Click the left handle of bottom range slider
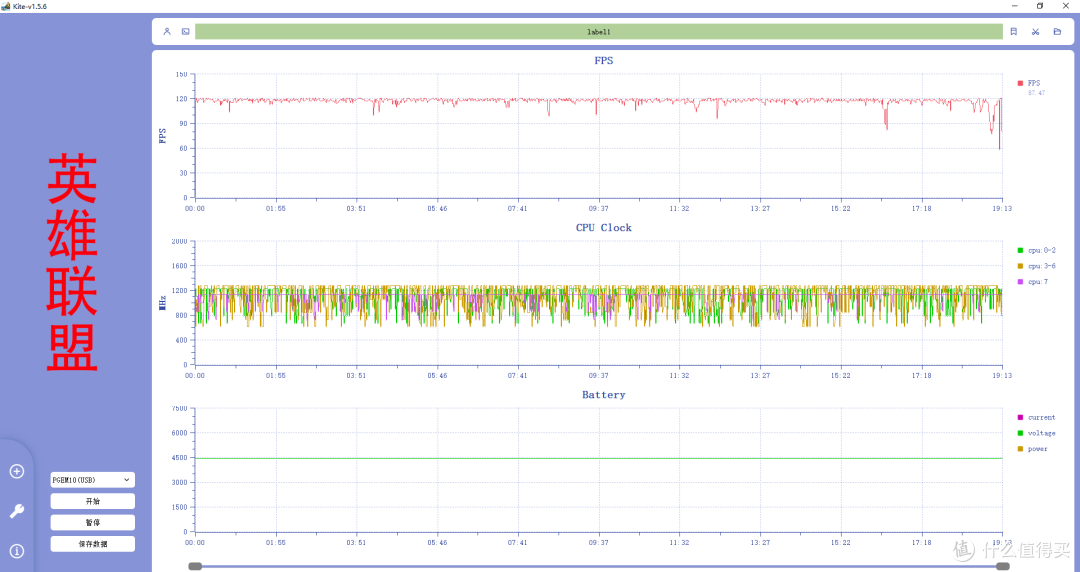This screenshot has width=1080, height=572. tap(196, 566)
